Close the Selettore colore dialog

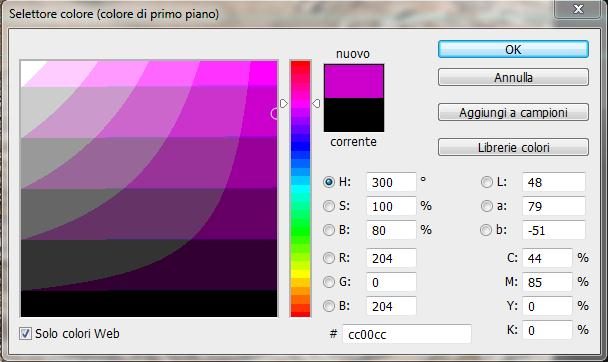click(x=578, y=9)
